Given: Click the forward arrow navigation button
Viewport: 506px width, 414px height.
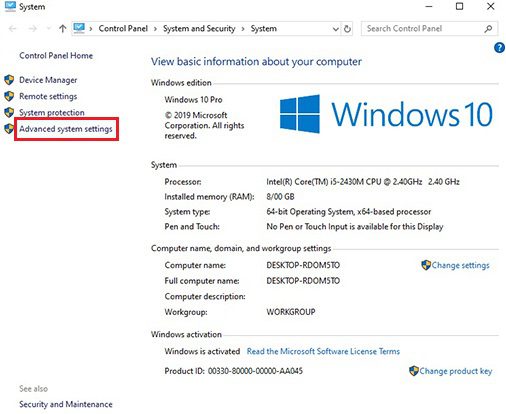Looking at the screenshot, I should point(33,29).
